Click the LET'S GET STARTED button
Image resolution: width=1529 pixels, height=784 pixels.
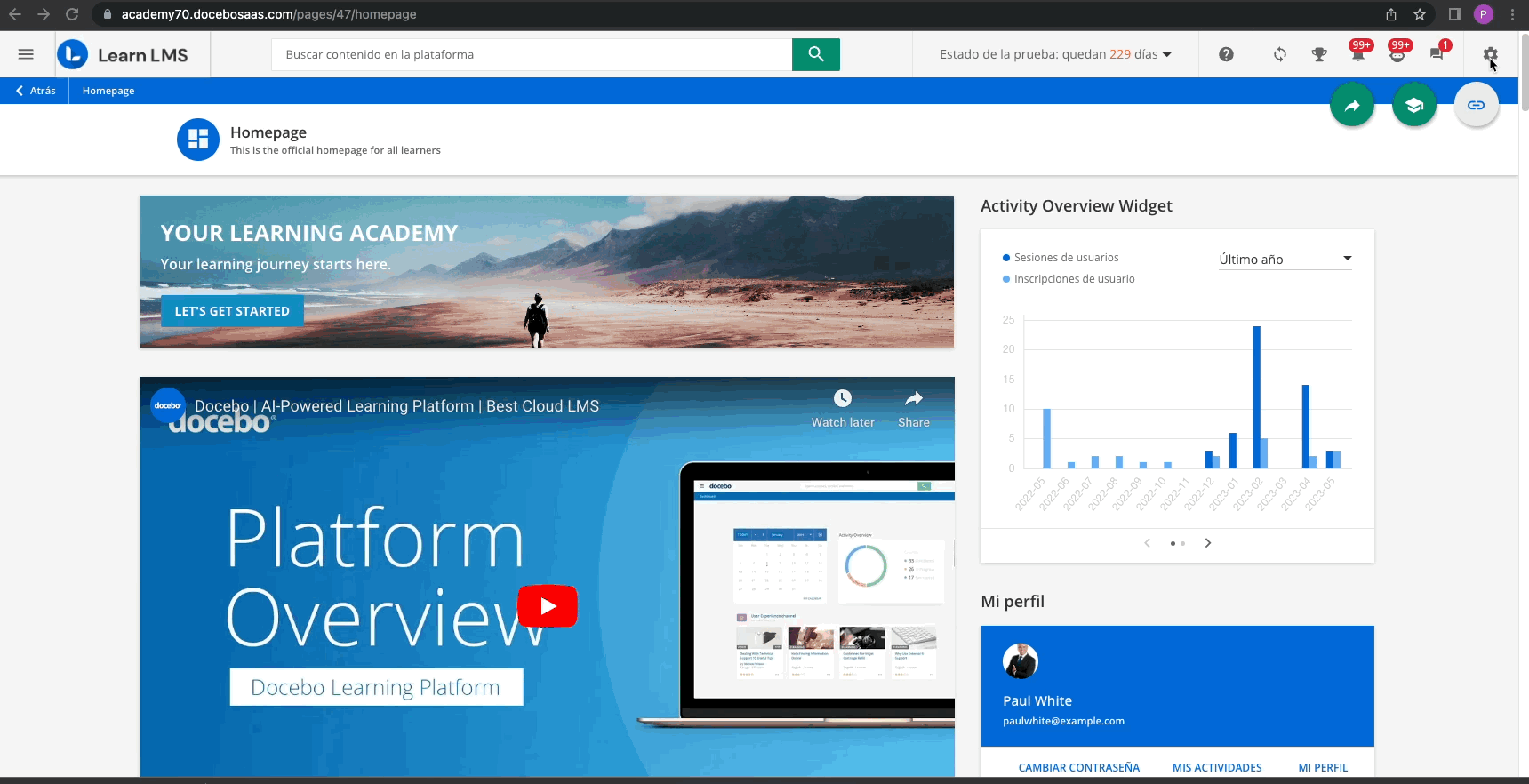pyautogui.click(x=232, y=311)
